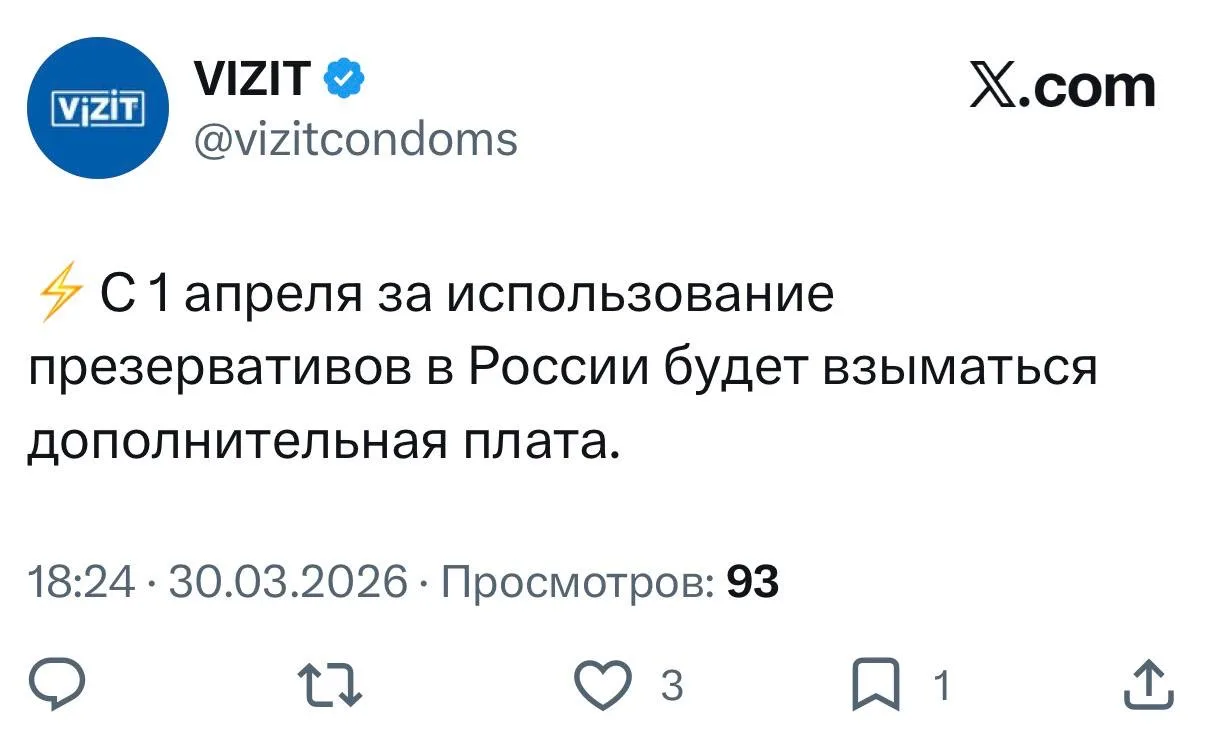This screenshot has width=1206, height=735.
Task: Open the VIZIT profile avatar
Action: (x=99, y=107)
